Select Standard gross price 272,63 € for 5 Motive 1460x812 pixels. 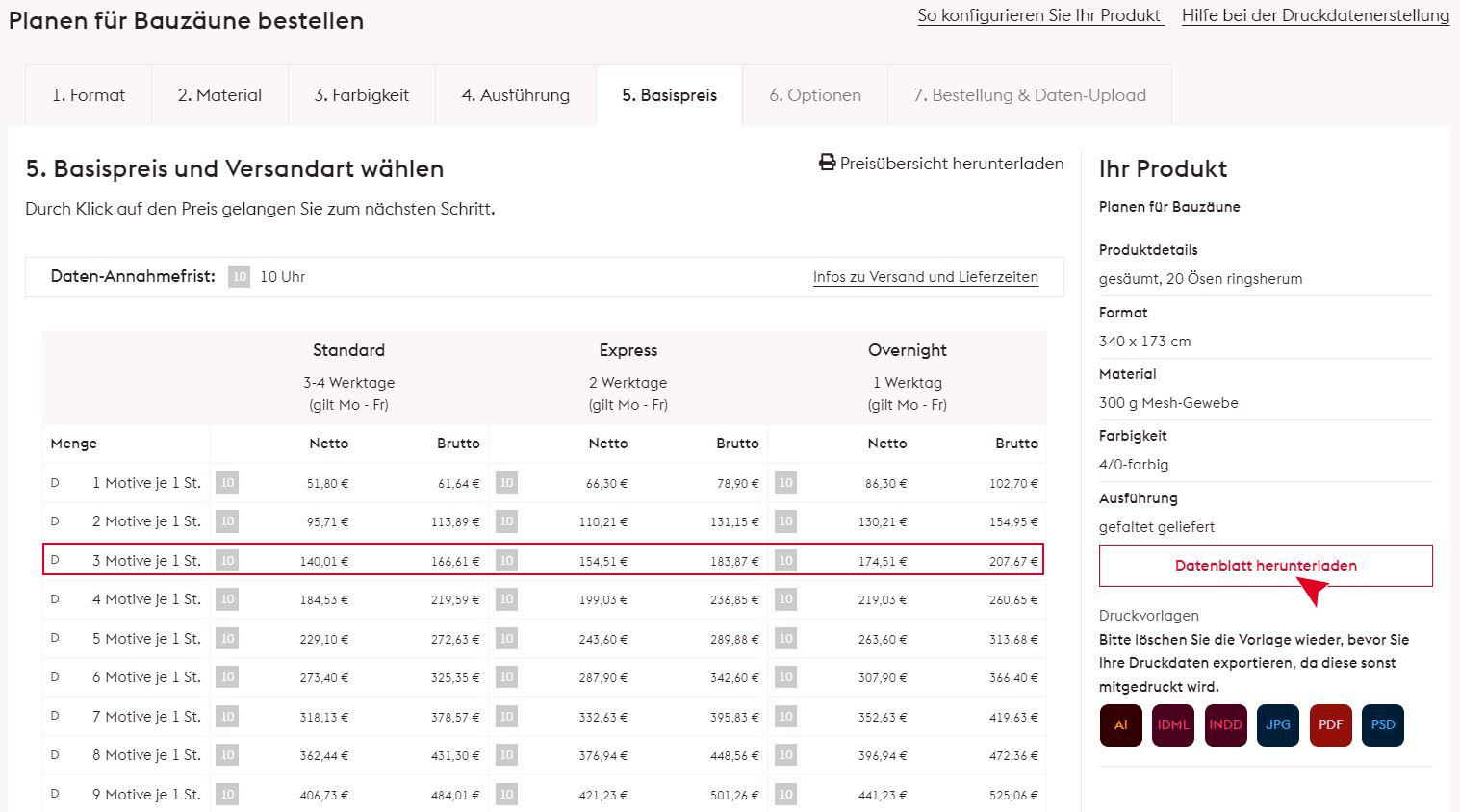[x=455, y=639]
